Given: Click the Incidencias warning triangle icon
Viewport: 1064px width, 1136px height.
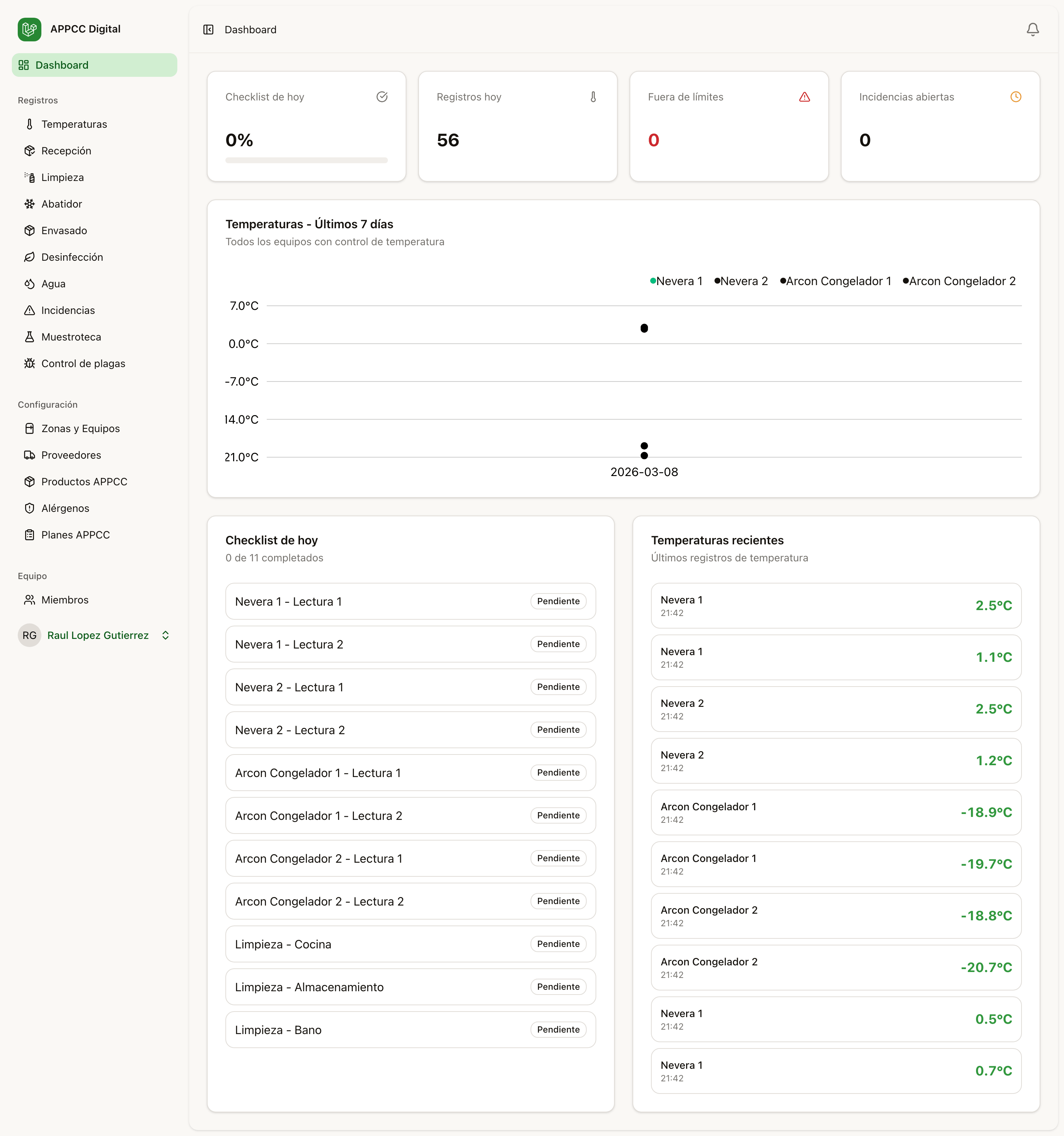Looking at the screenshot, I should [30, 310].
